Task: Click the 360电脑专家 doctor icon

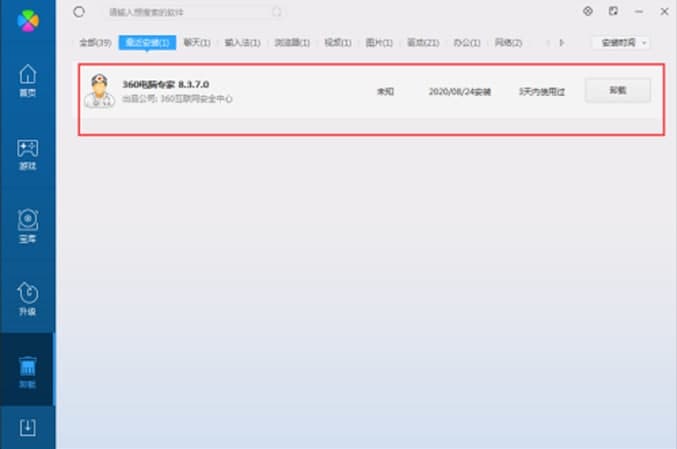Action: [x=100, y=91]
